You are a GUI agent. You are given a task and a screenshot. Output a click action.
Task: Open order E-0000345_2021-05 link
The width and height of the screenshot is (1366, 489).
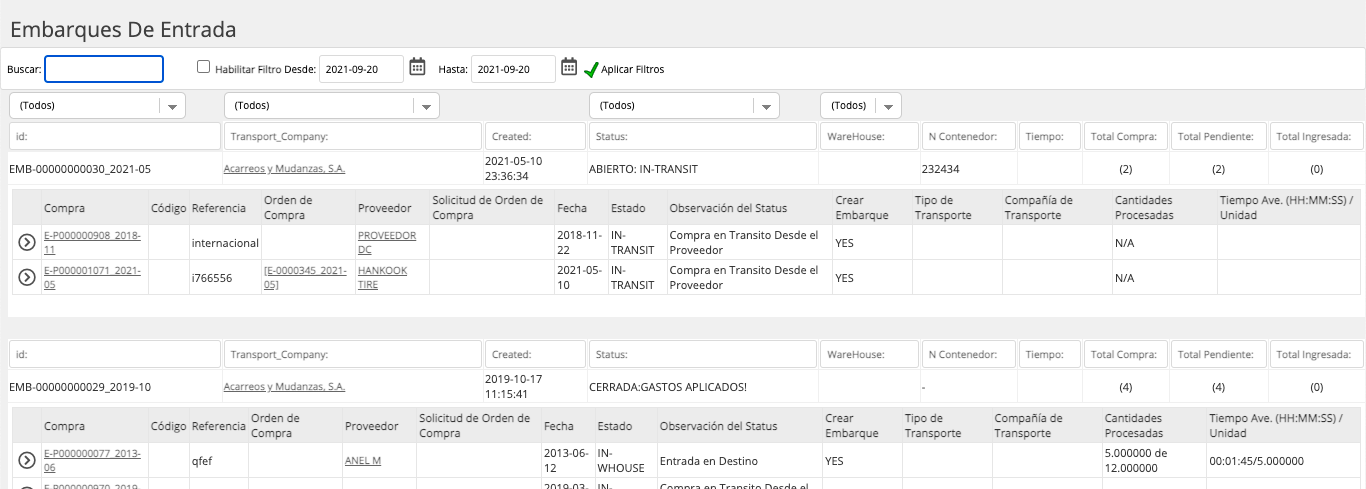tap(305, 277)
